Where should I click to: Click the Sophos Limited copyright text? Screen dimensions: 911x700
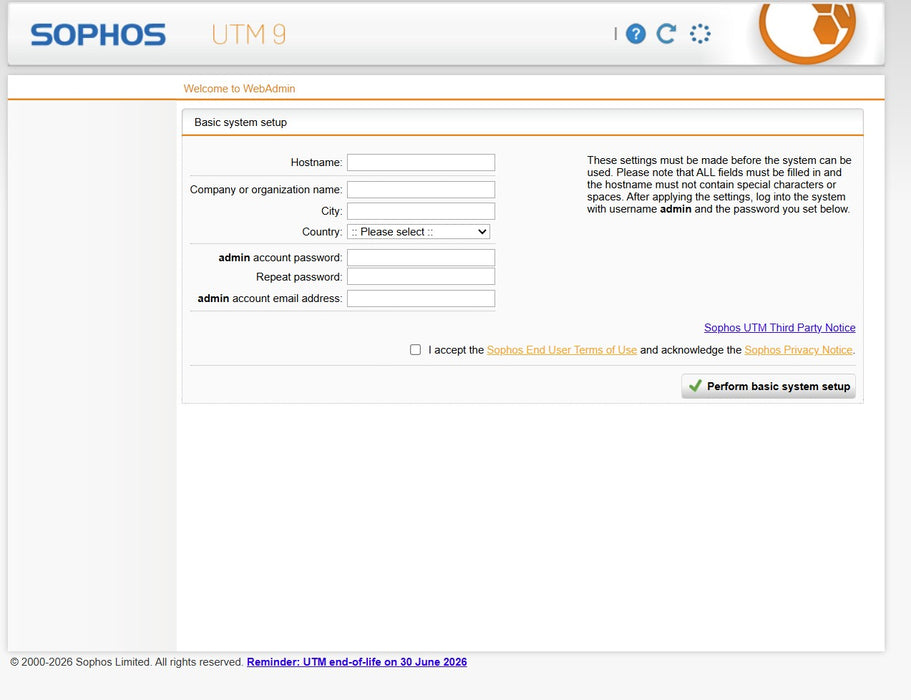tap(127, 662)
